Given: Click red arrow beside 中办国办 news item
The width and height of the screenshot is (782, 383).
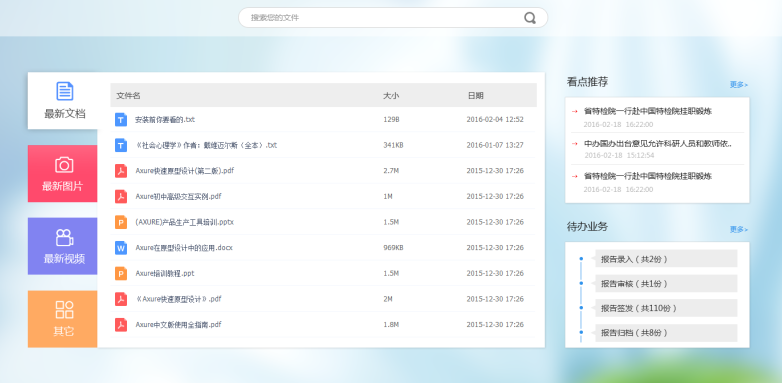Looking at the screenshot, I should (x=575, y=144).
